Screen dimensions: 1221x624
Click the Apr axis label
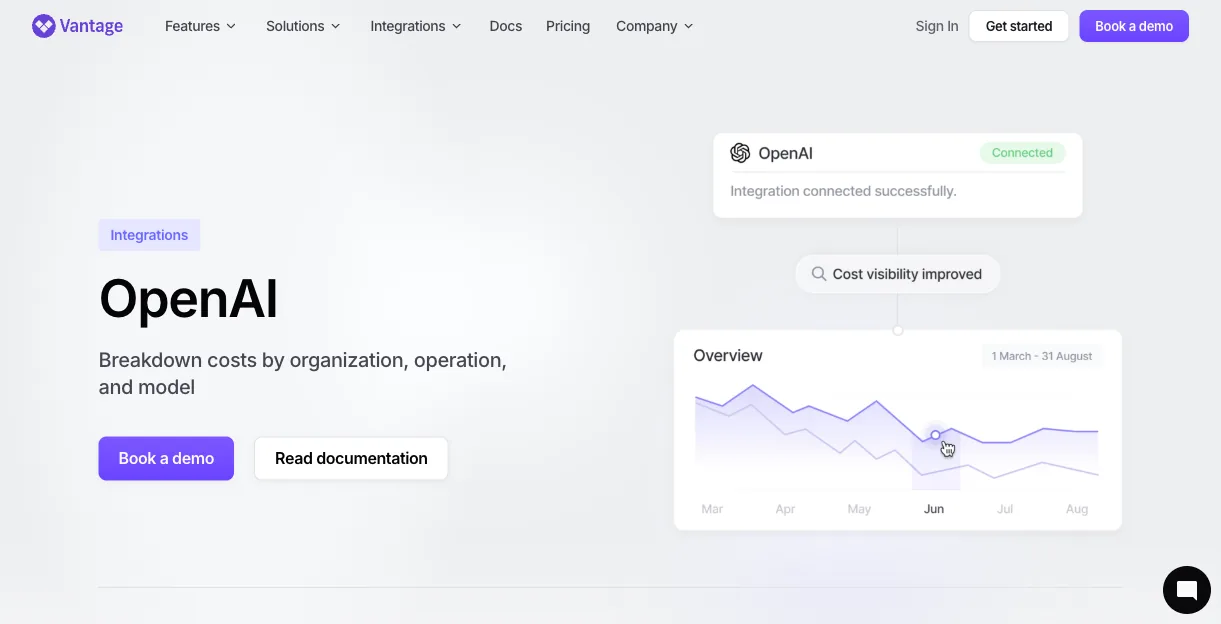(x=786, y=509)
